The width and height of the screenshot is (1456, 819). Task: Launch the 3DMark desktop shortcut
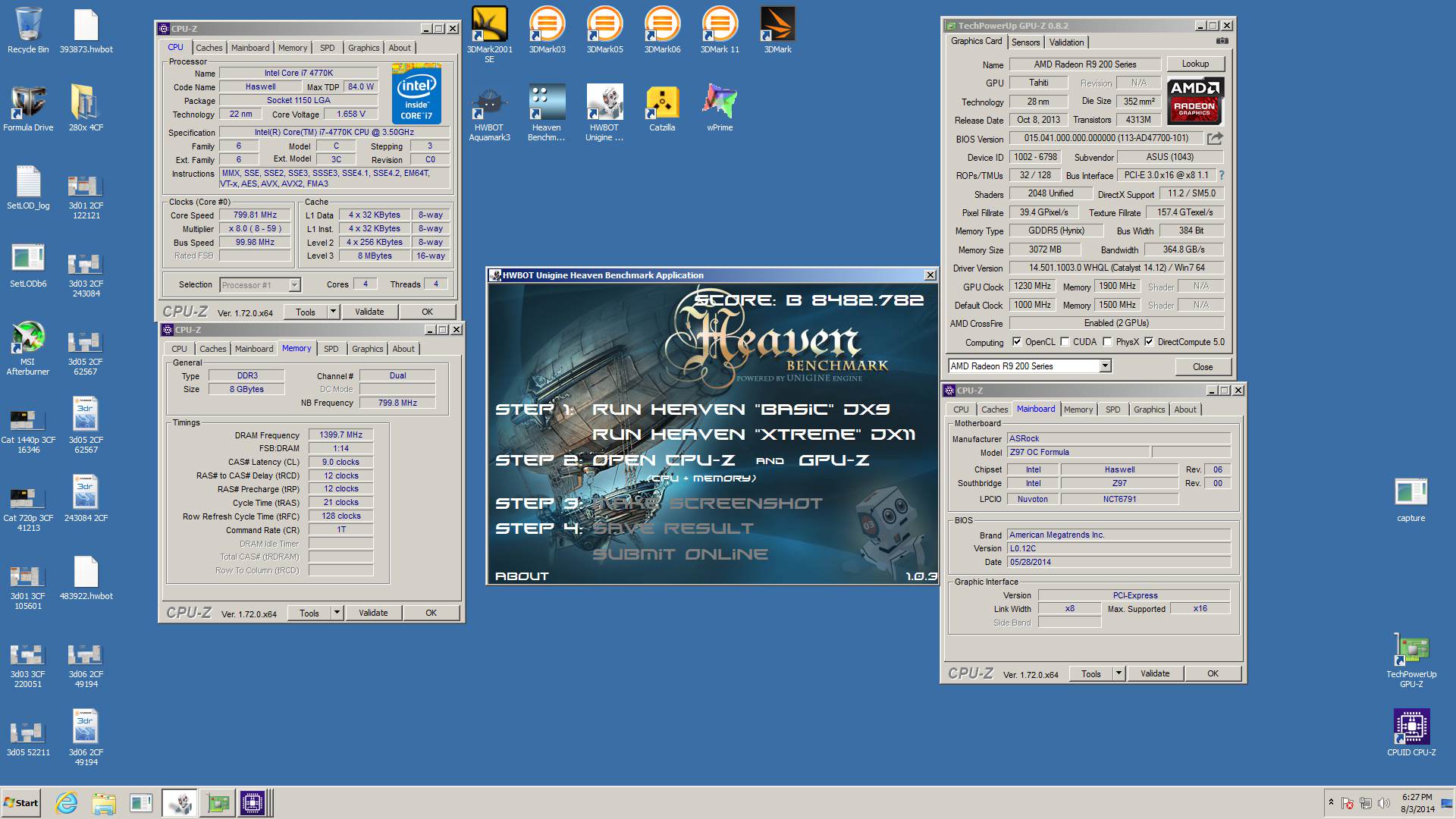[777, 30]
